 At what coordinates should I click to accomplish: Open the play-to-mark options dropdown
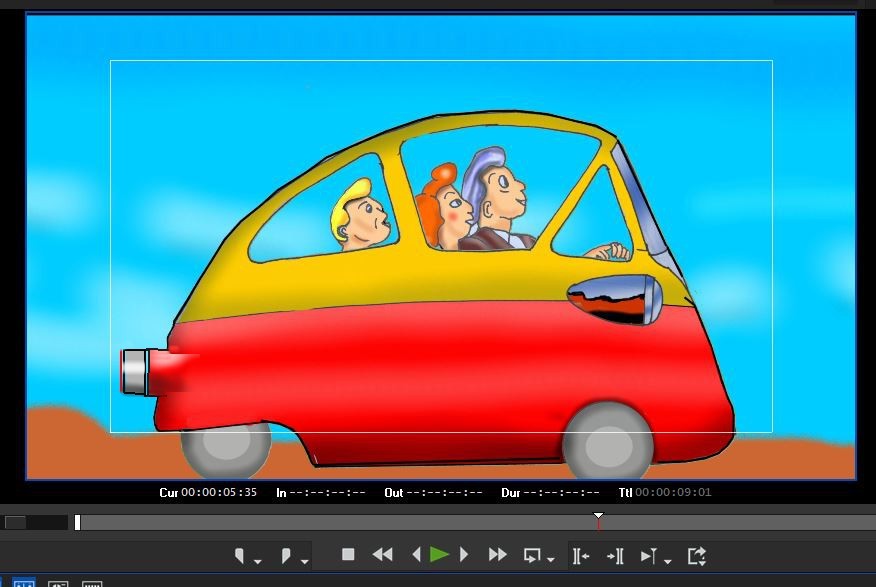coord(668,561)
